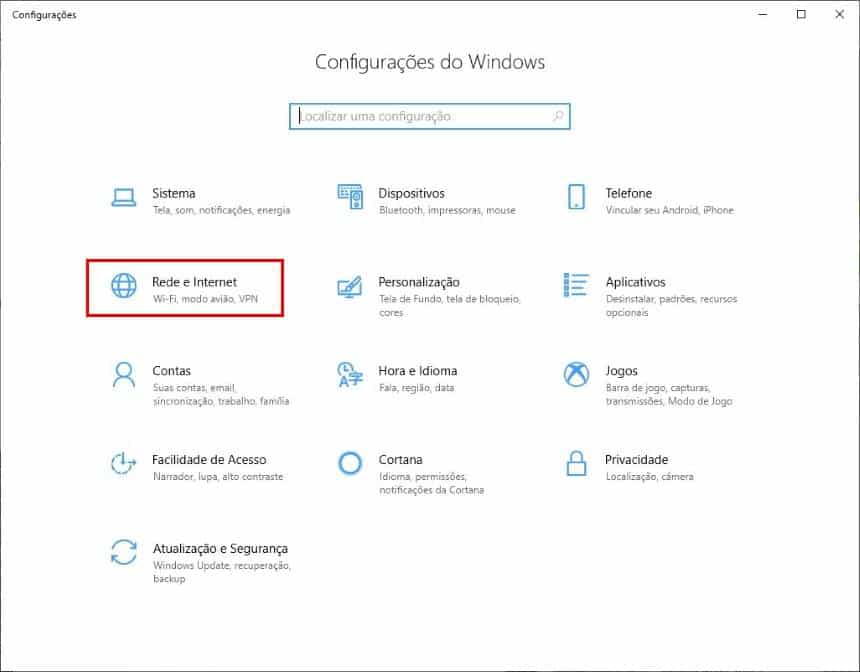
Task: Minimize the Configurações window
Action: coord(762,14)
